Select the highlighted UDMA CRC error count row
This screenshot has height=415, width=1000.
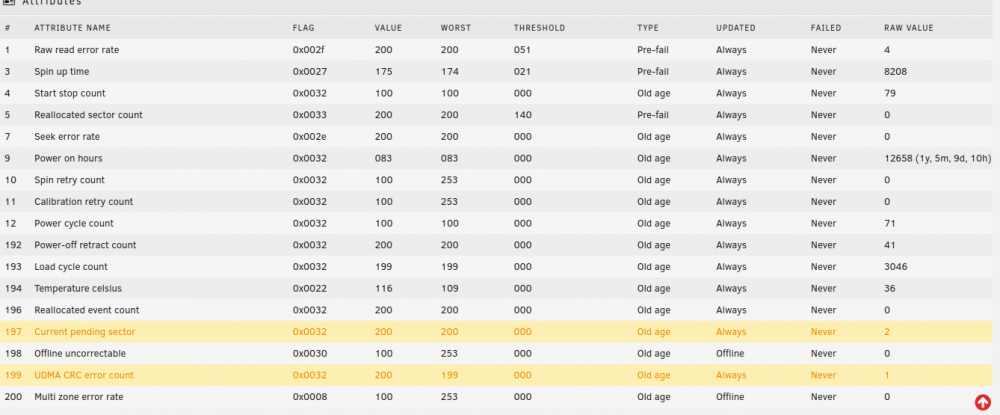pos(497,375)
